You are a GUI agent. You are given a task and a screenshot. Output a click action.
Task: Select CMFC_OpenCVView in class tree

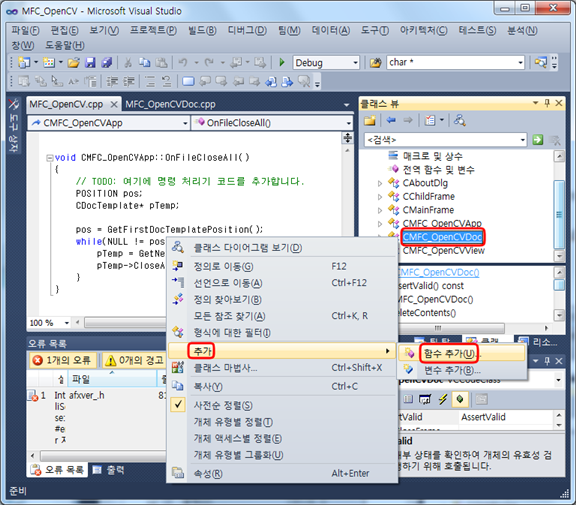point(444,251)
